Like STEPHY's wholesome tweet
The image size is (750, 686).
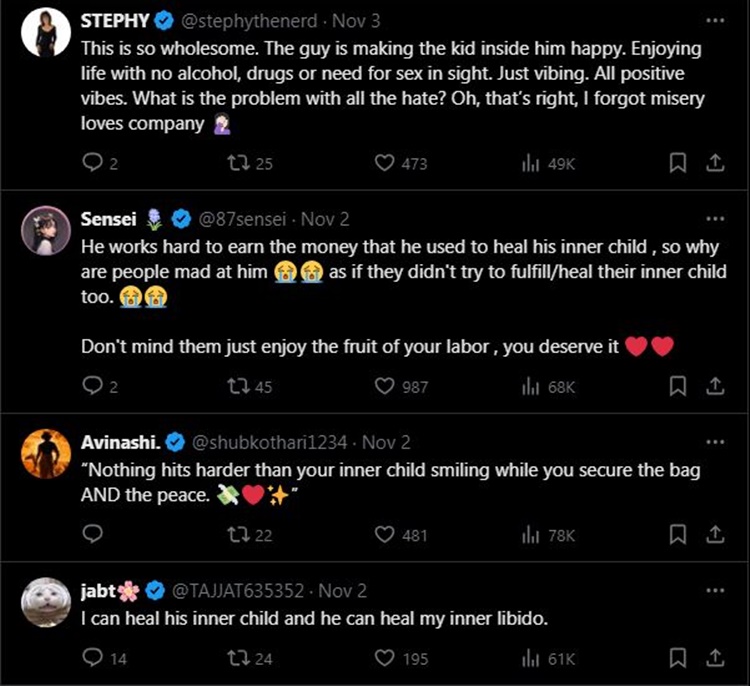[385, 164]
